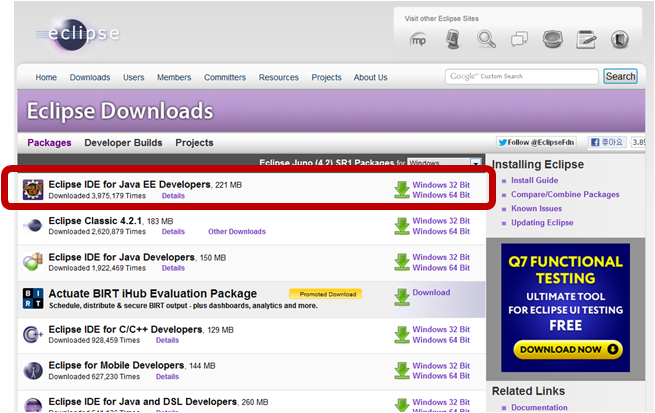Download Eclipse Classic Windows 64 Bit

coord(441,231)
